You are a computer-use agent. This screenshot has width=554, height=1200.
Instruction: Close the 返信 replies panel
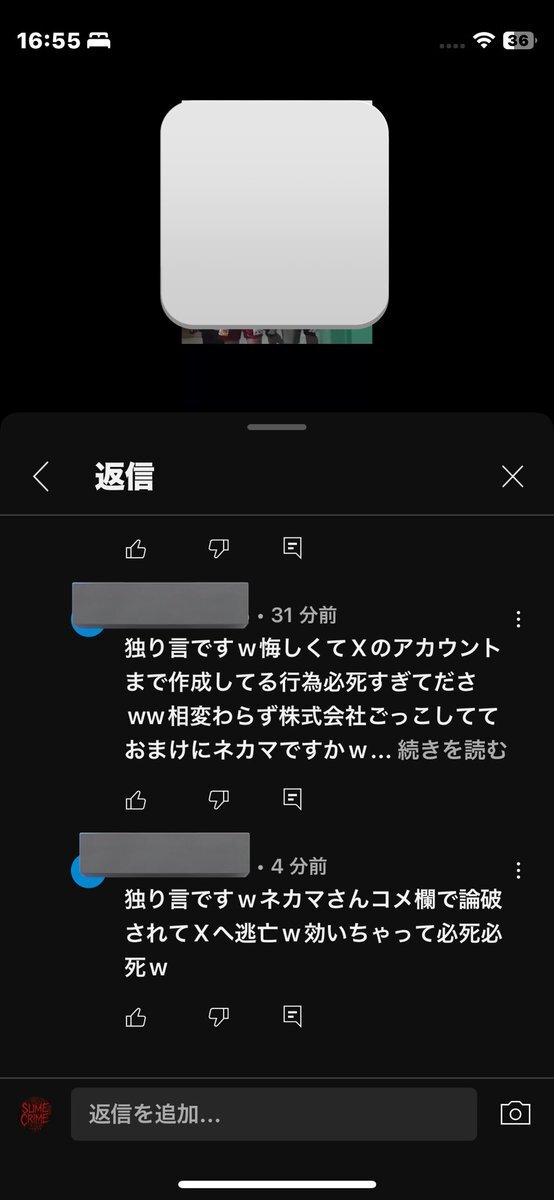513,477
